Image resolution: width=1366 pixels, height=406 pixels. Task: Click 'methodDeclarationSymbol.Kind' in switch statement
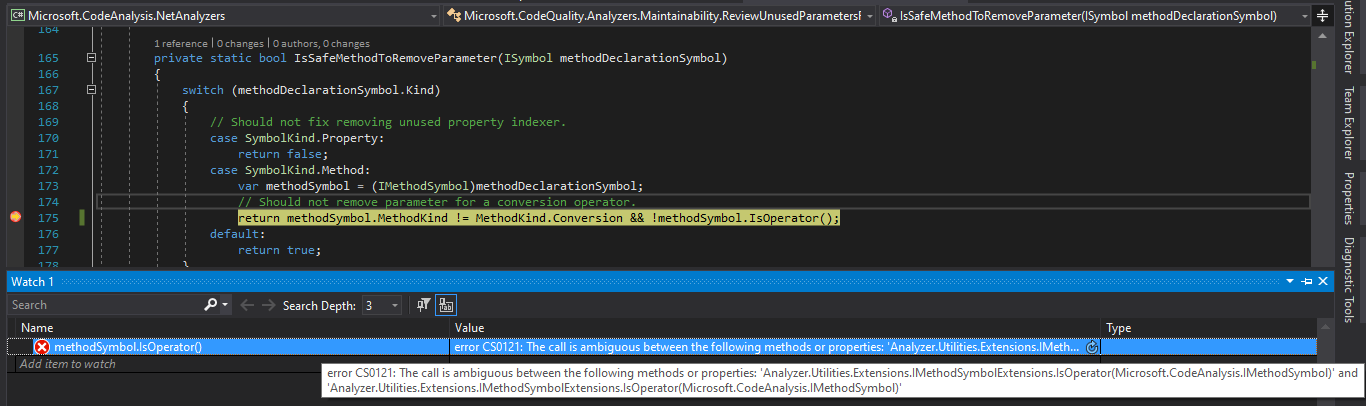tap(336, 90)
